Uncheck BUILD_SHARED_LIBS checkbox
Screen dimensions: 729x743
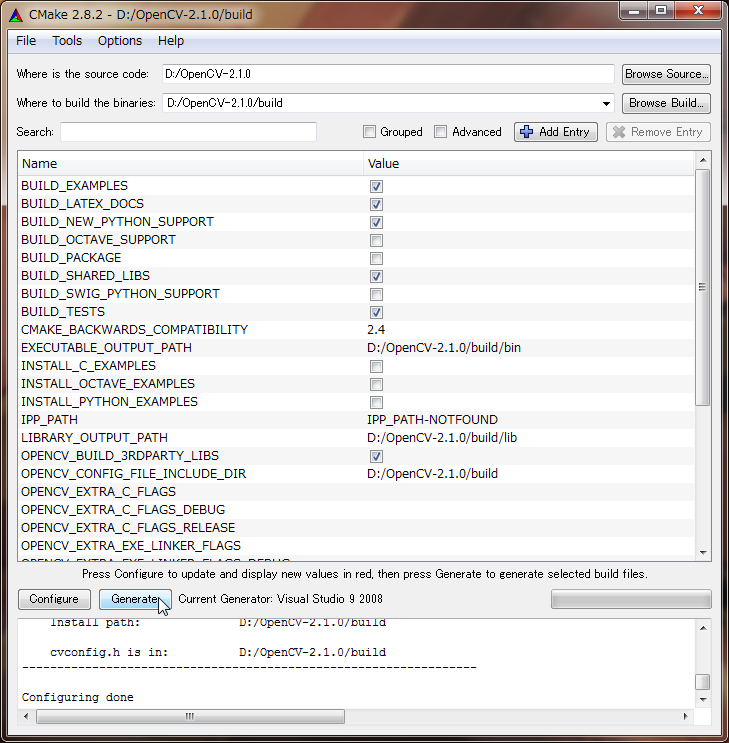(376, 276)
